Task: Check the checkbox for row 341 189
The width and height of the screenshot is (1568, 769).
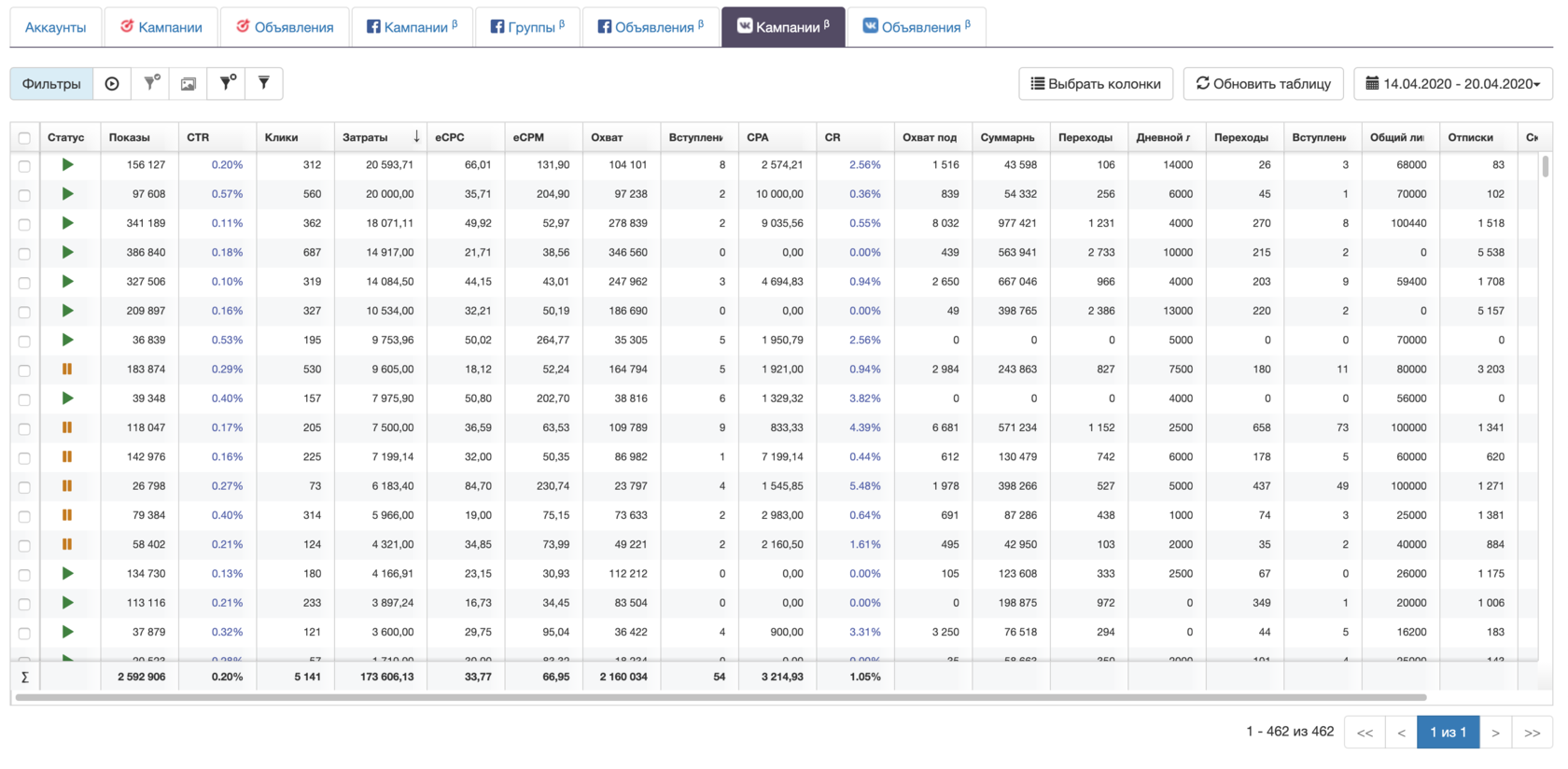Action: pos(24,224)
